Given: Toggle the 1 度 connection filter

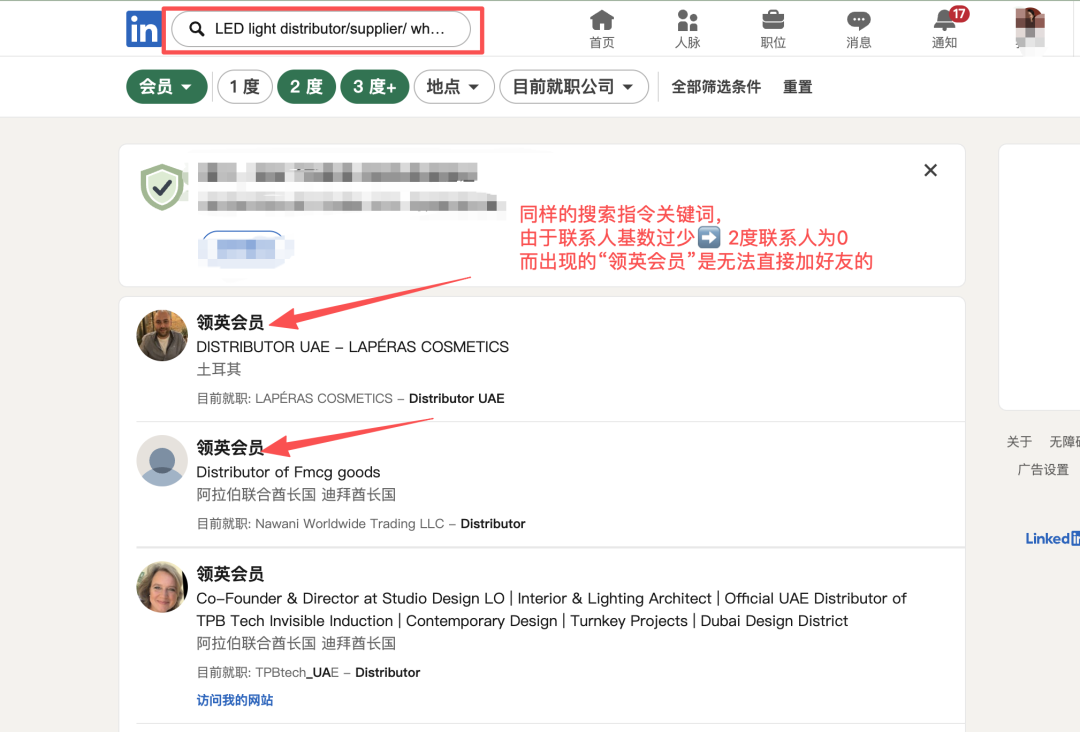Looking at the screenshot, I should 245,87.
